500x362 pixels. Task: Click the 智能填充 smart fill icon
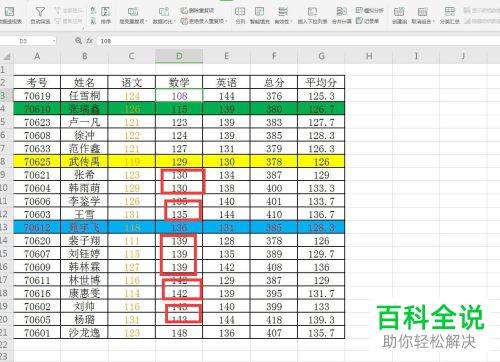pyautogui.click(x=260, y=12)
